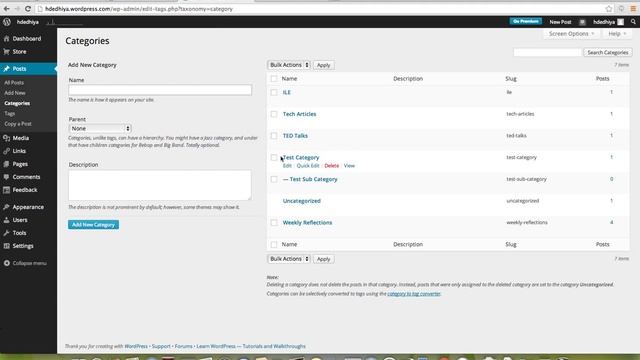
Task: Click the Appearance brush icon
Action: (7, 207)
